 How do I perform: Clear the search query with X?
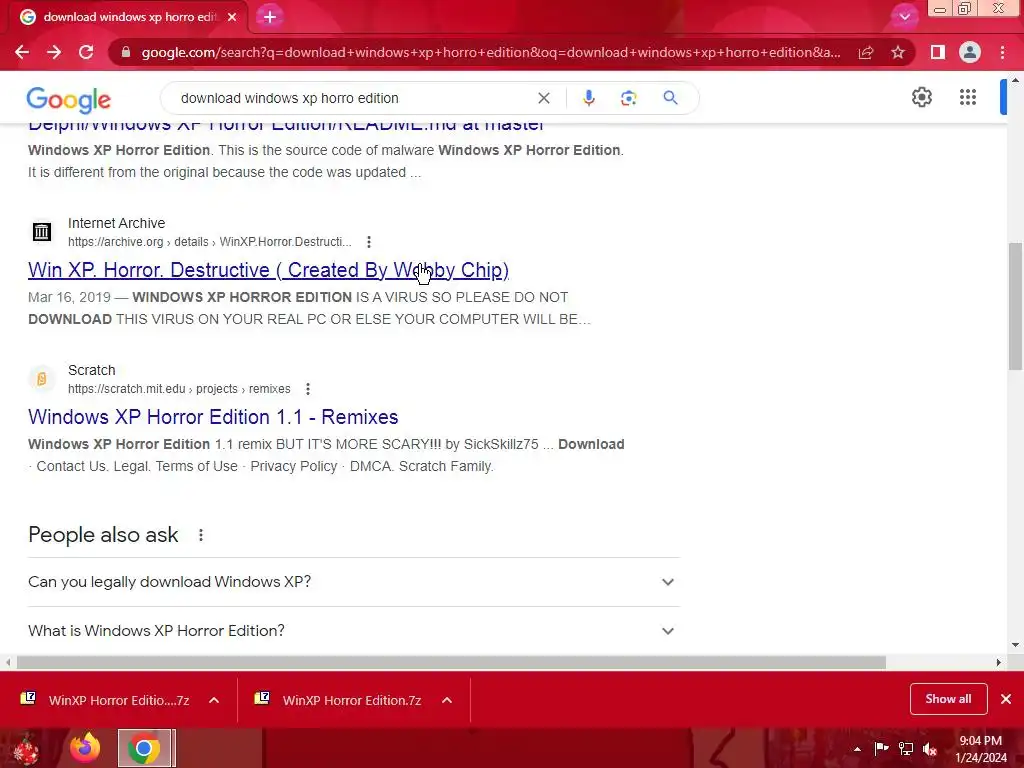(543, 98)
